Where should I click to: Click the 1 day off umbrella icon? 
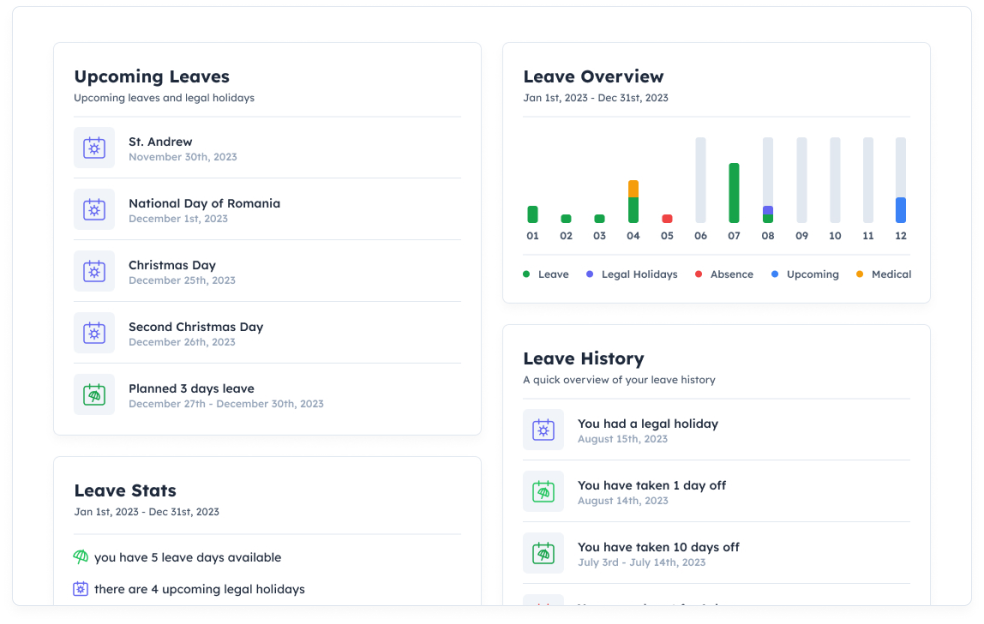tap(543, 492)
